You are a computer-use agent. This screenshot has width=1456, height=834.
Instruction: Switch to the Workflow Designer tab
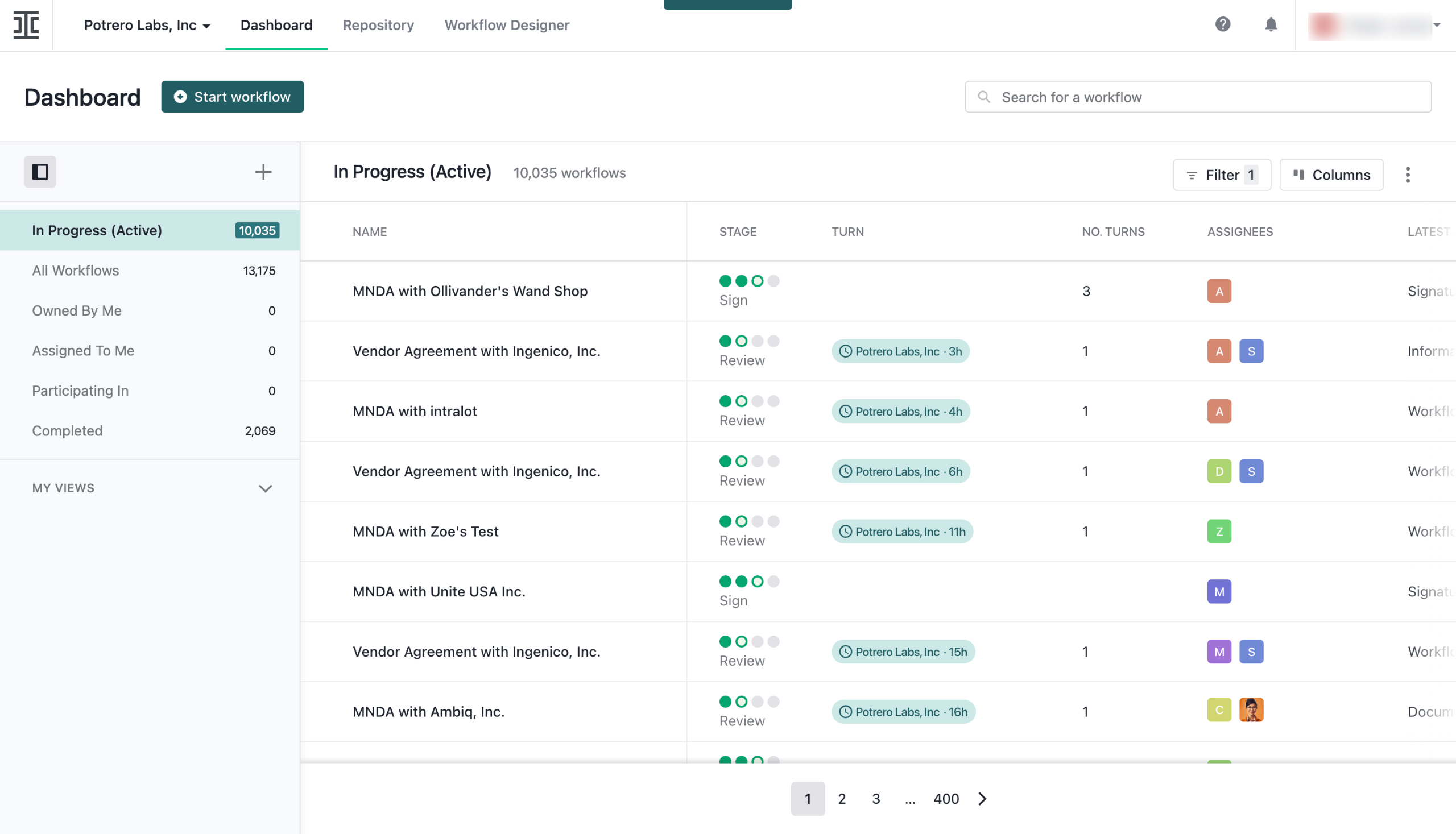pyautogui.click(x=507, y=25)
